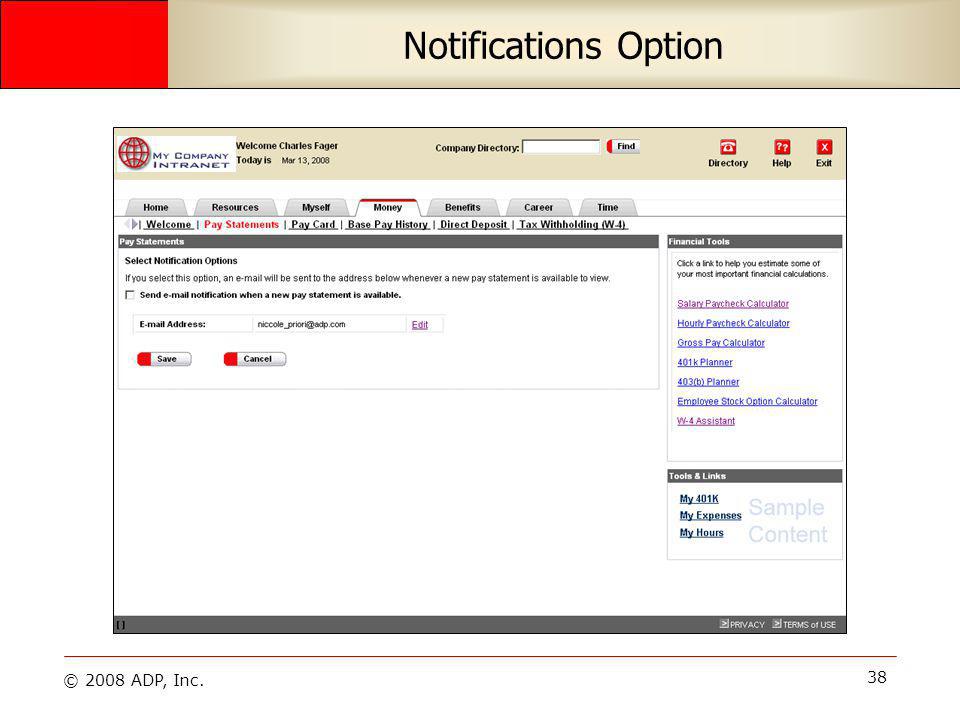
Task: Switch to the Resources tab
Action: [x=235, y=208]
